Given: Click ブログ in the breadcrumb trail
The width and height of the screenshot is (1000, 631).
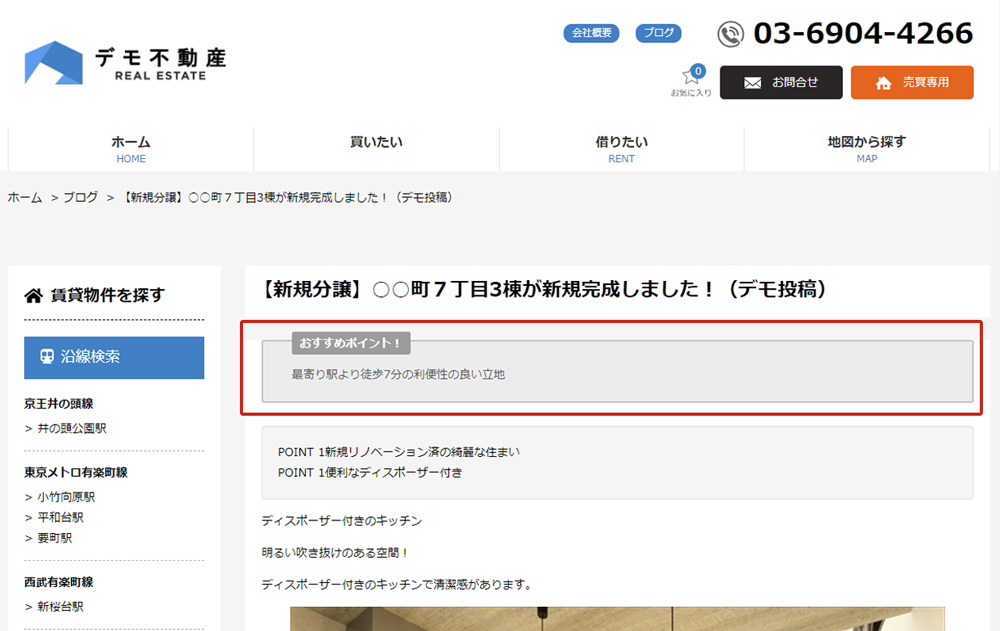Looking at the screenshot, I should pyautogui.click(x=80, y=197).
